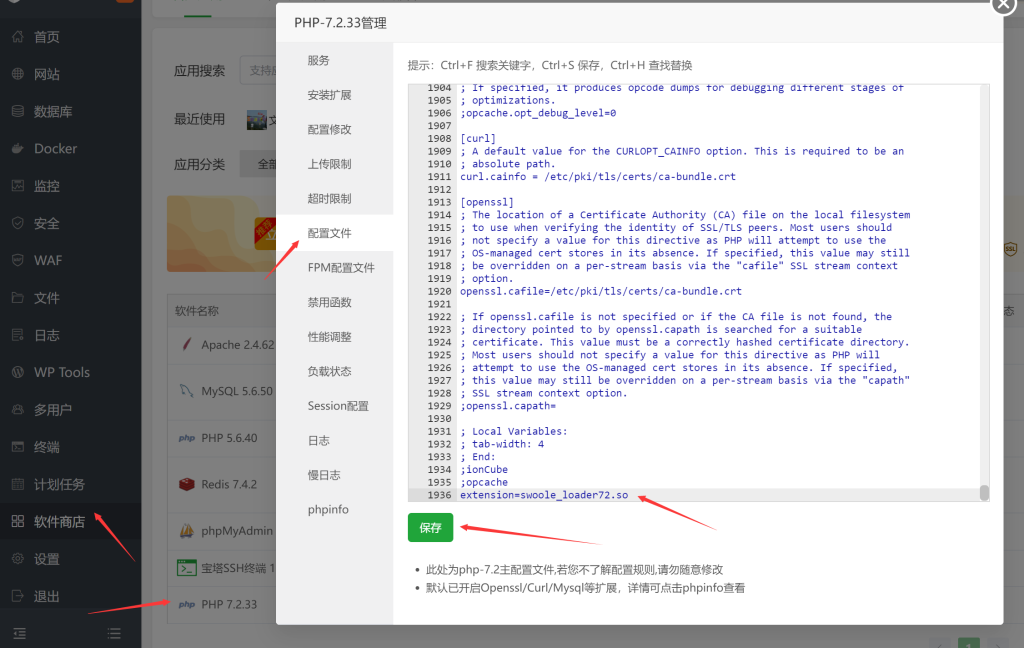Click the green 保存 save button

(x=430, y=527)
